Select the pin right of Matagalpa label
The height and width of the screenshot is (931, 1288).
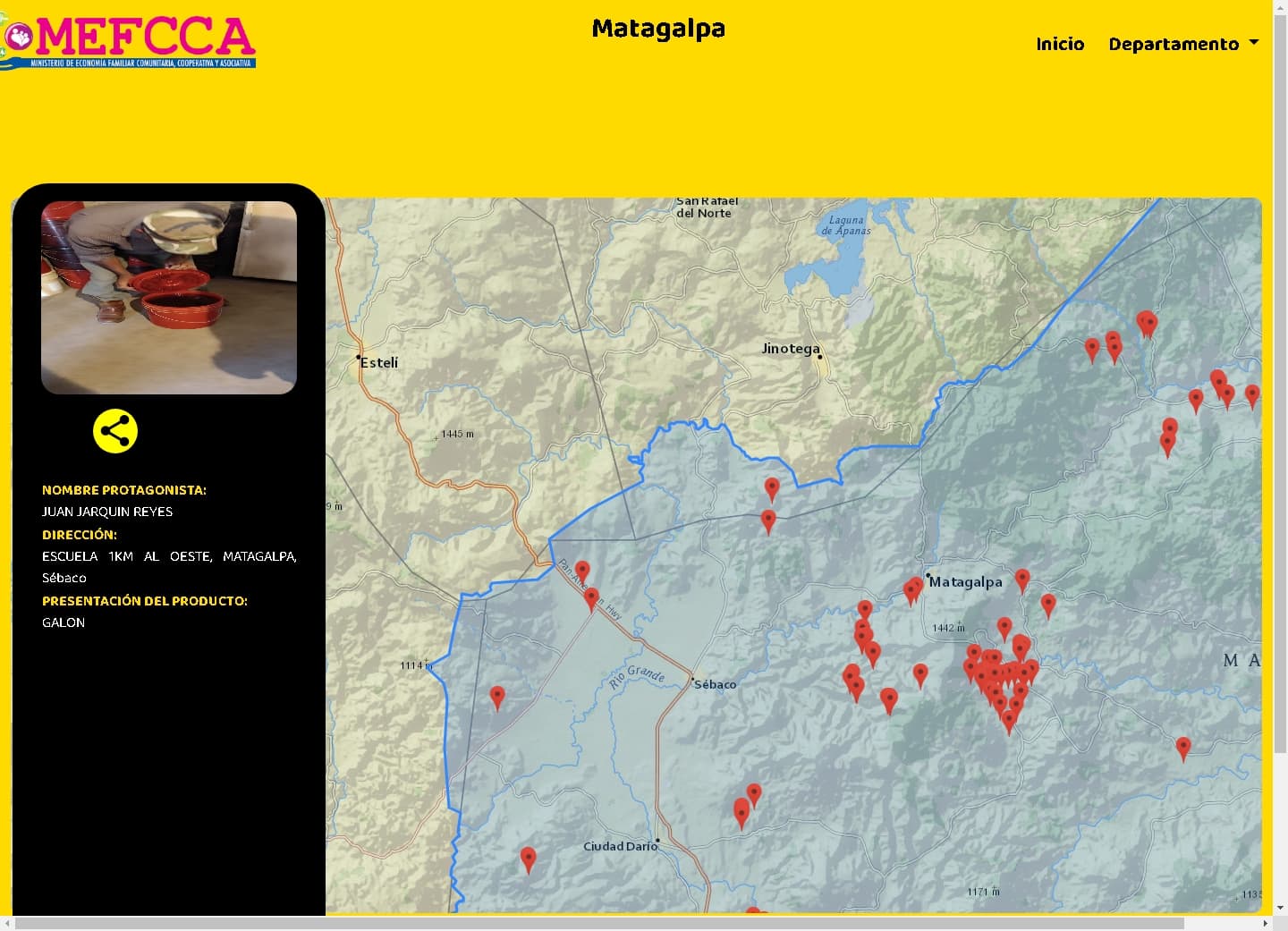coord(1022,580)
